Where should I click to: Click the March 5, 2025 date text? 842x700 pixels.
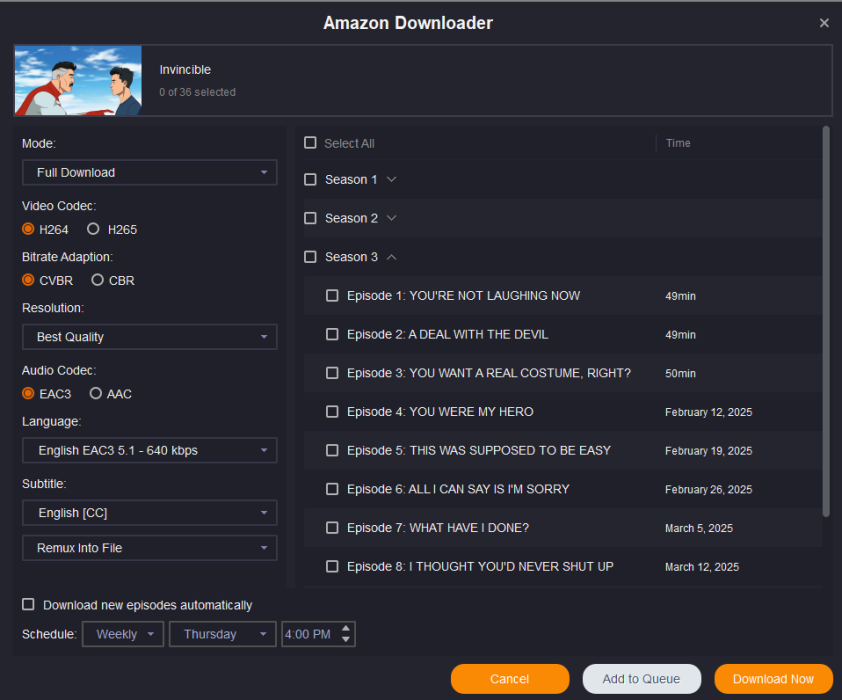(699, 528)
